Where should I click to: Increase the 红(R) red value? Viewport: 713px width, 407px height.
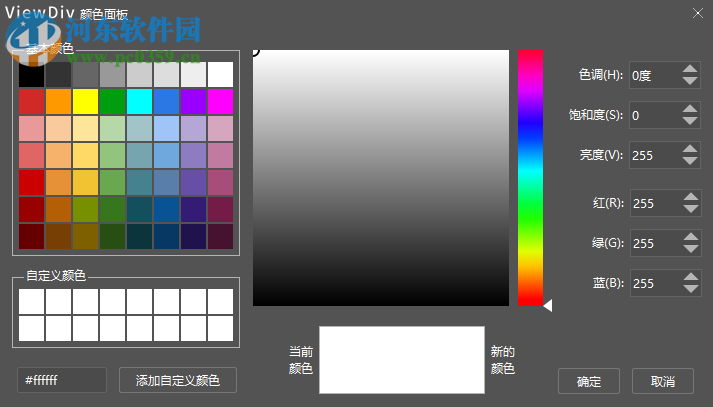(691, 197)
